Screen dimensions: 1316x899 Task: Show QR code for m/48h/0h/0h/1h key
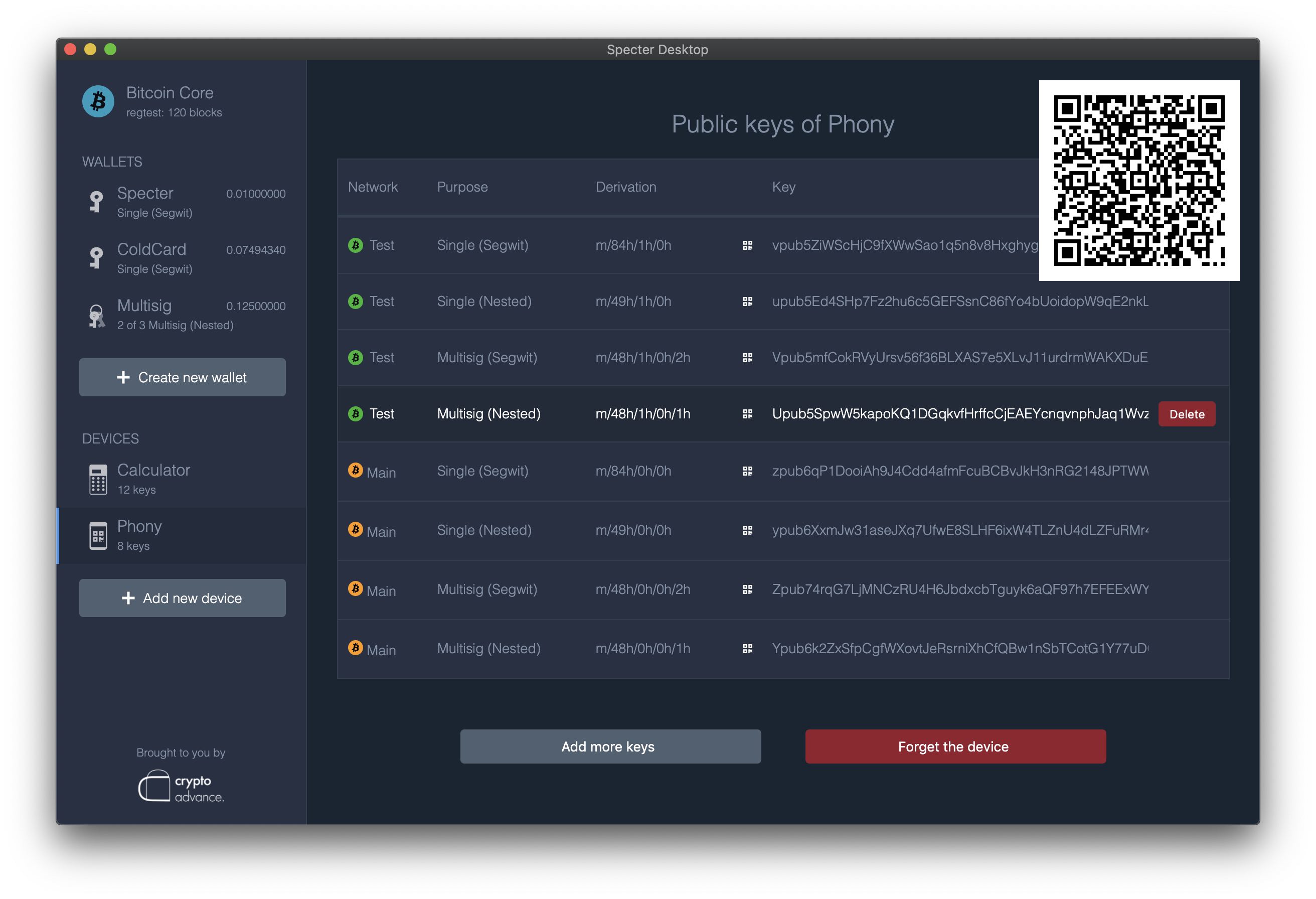747,649
